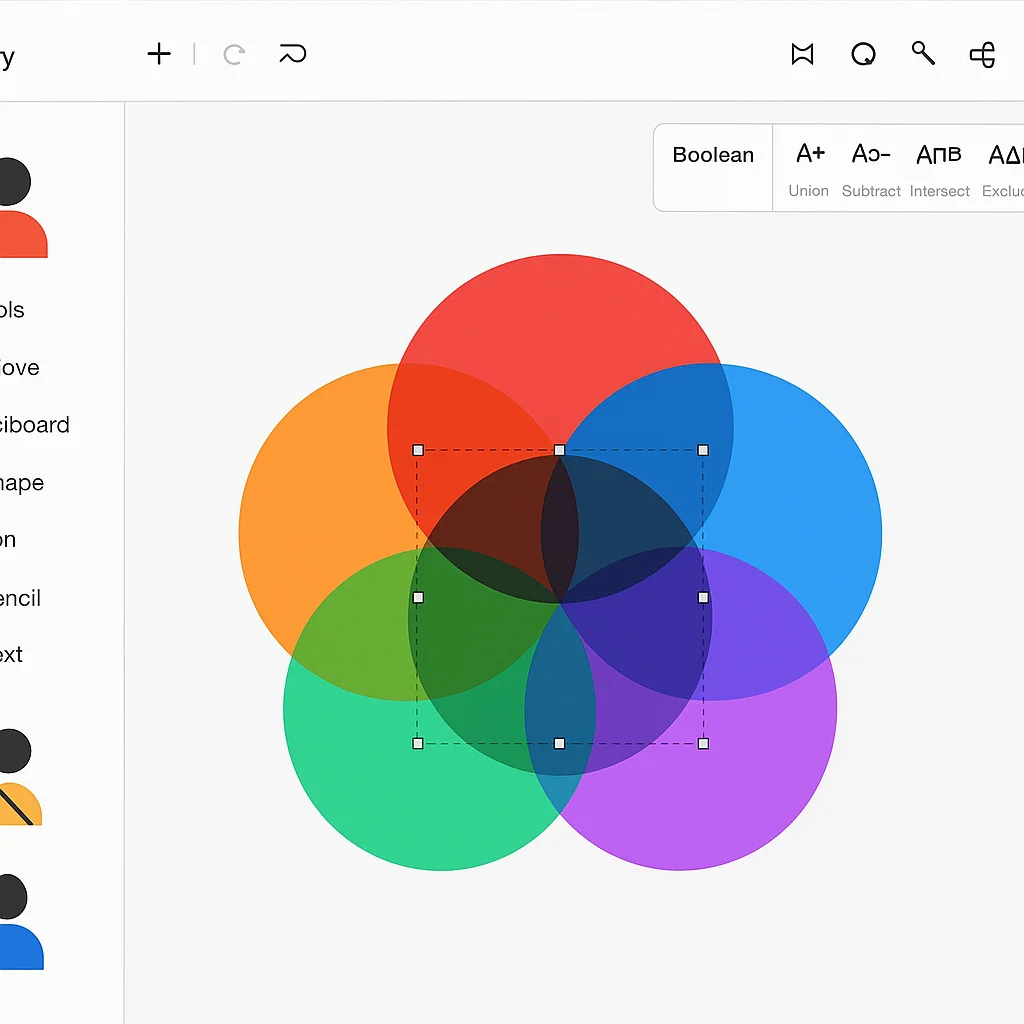This screenshot has height=1024, width=1024.
Task: Apply the Intersect boolean operation
Action: [x=938, y=170]
